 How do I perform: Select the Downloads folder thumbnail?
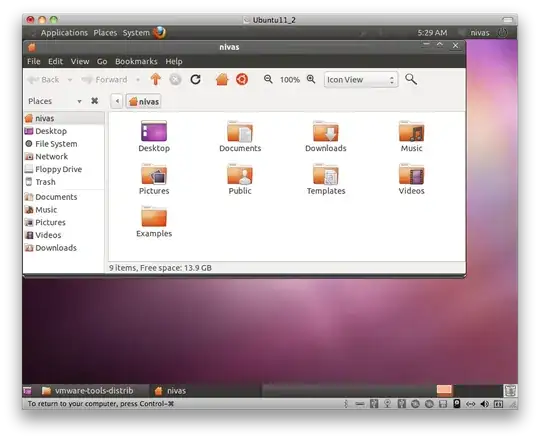[325, 136]
